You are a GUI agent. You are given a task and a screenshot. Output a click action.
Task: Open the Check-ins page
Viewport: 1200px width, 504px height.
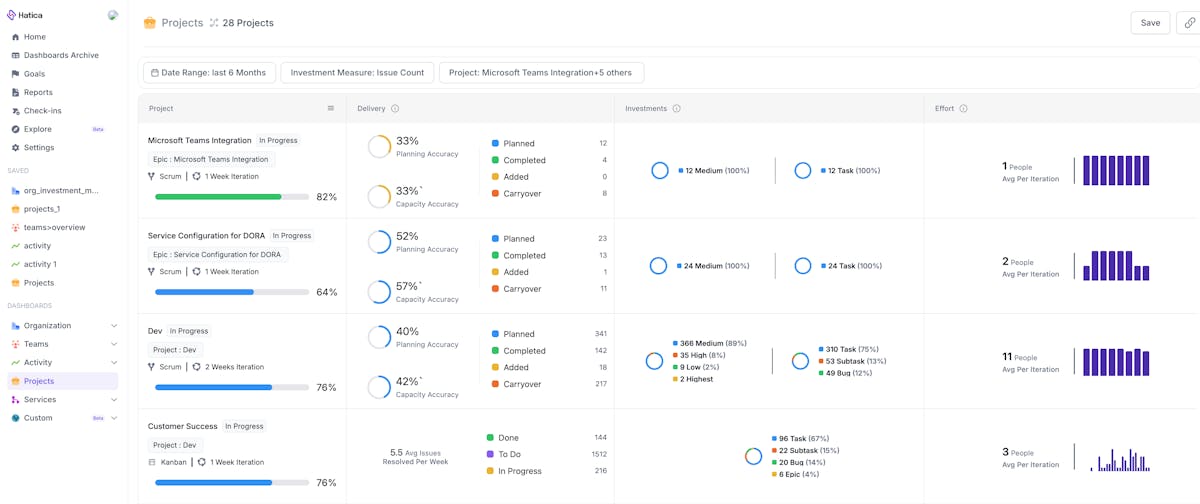tap(42, 111)
